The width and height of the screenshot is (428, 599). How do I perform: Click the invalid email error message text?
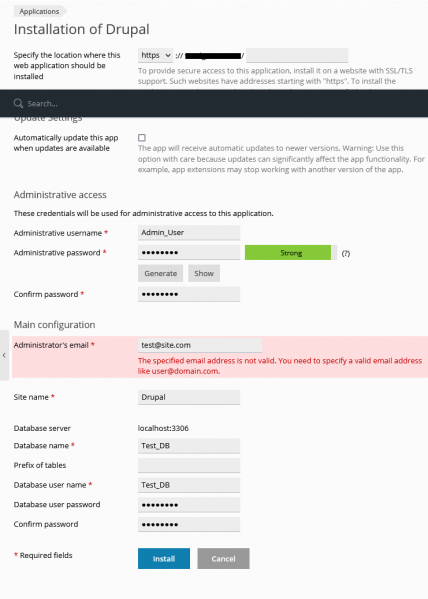[x=280, y=366]
